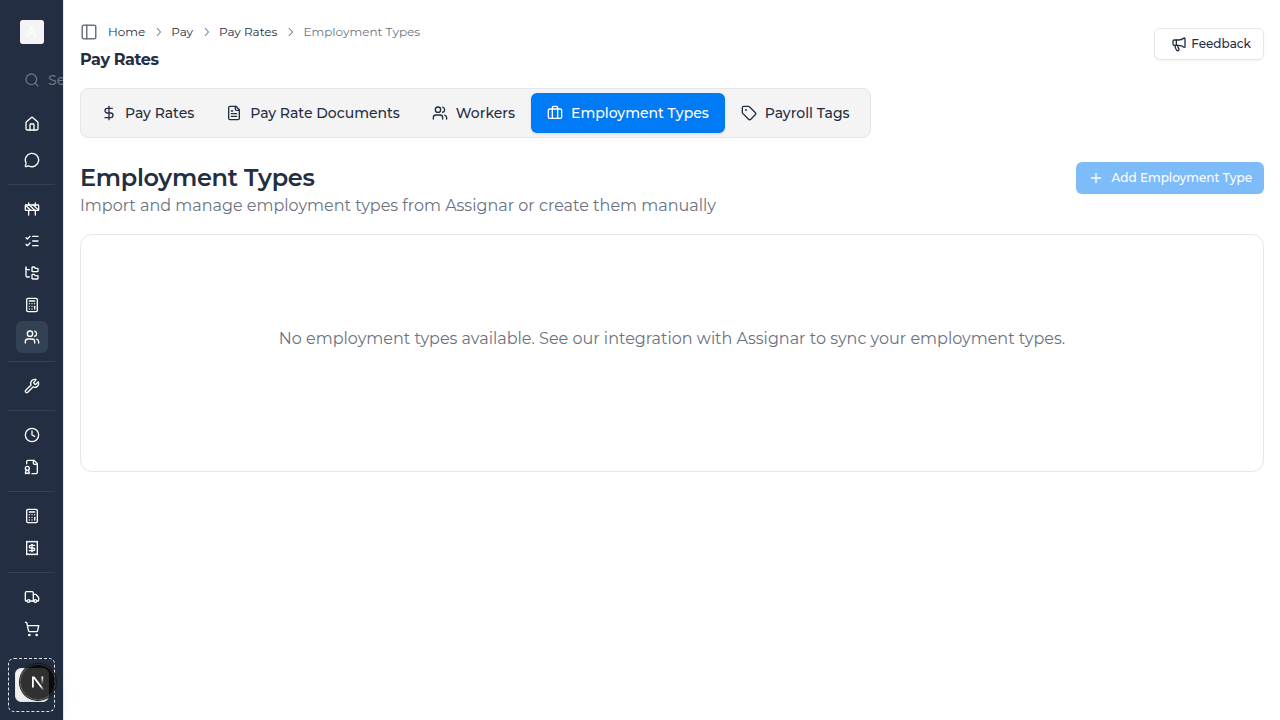Open the shopping cart icon
The image size is (1280, 720).
(31, 629)
